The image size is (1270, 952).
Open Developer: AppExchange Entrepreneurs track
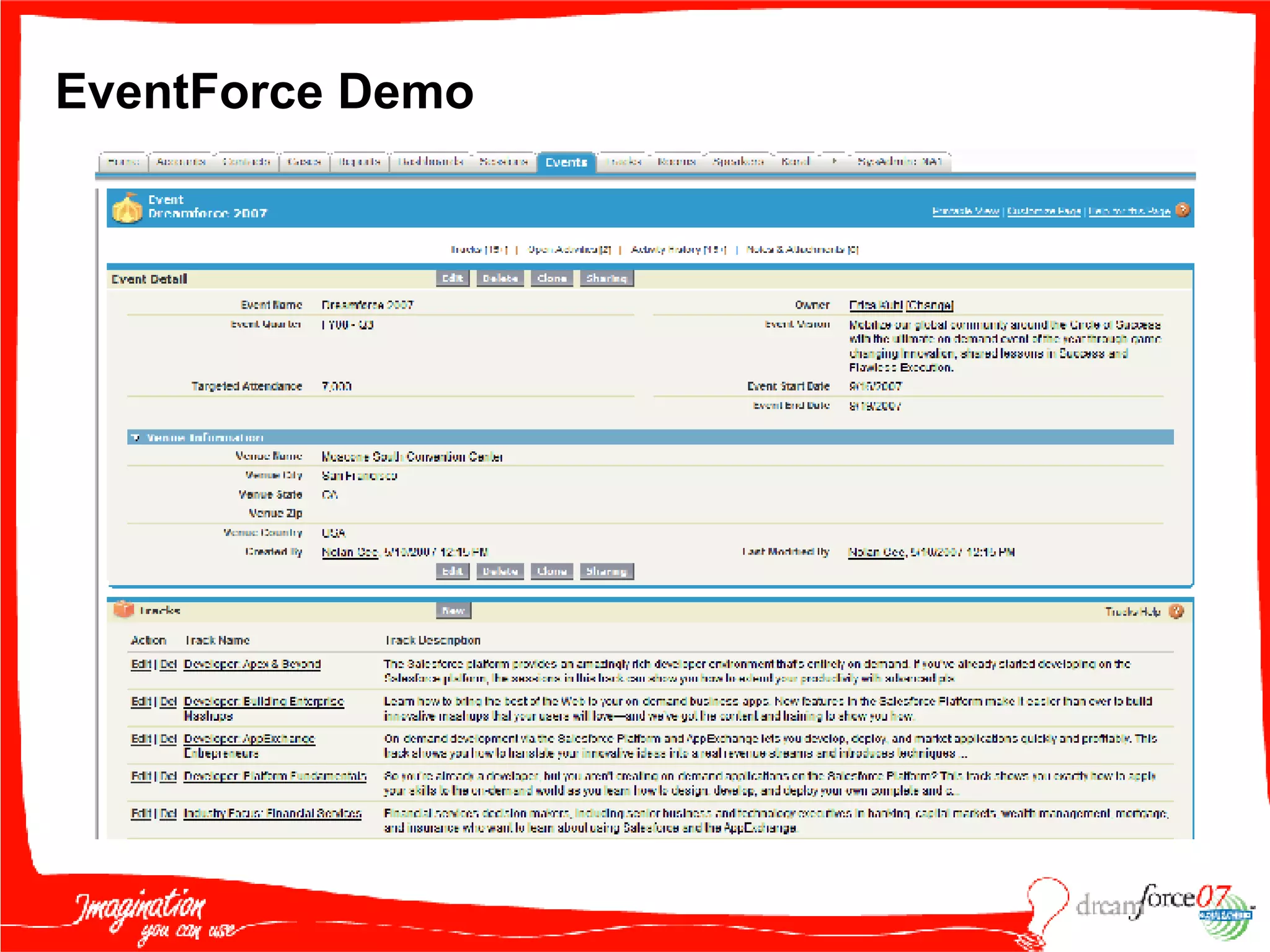(249, 746)
